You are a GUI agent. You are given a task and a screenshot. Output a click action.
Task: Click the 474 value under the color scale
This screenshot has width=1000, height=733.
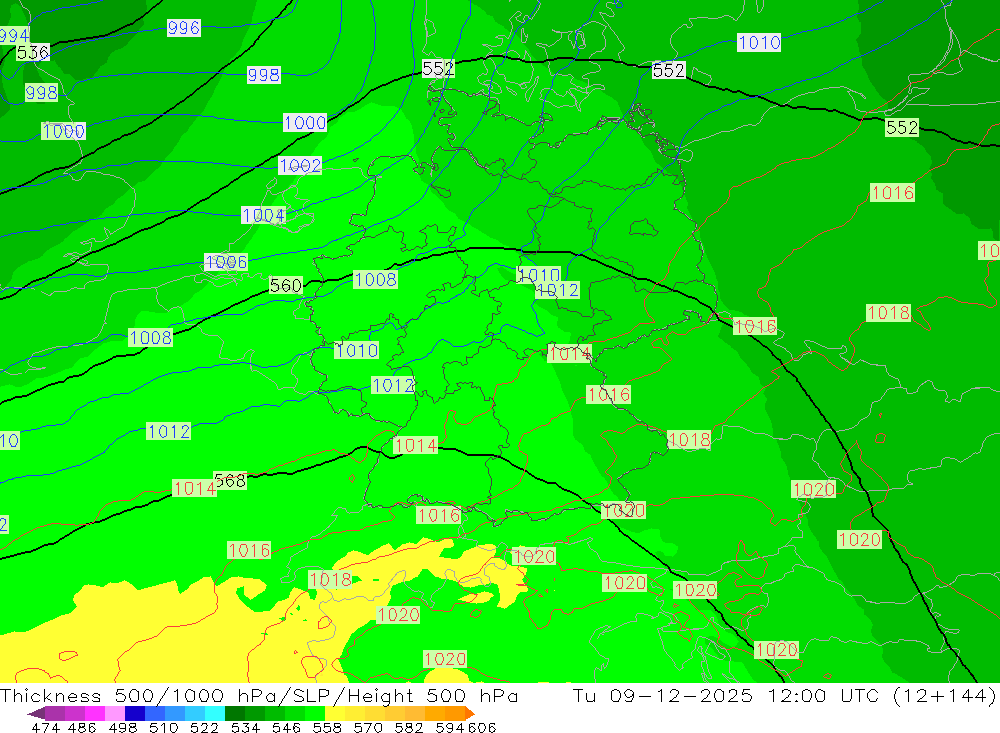click(46, 727)
